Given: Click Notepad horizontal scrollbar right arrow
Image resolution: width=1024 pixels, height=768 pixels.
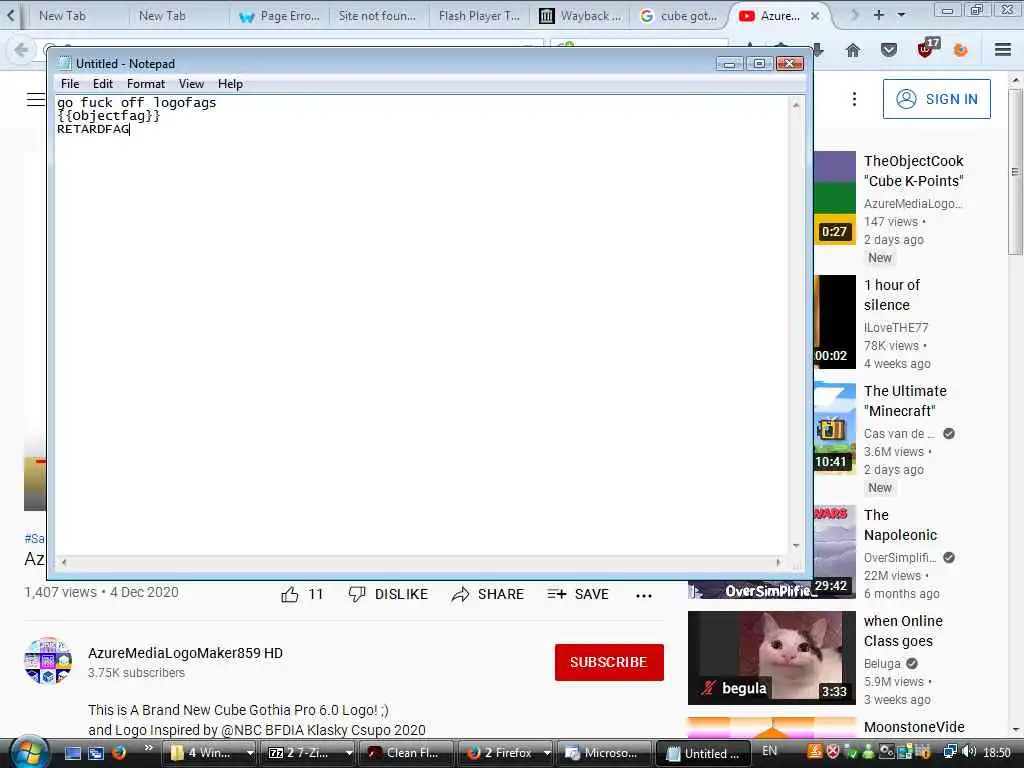Looking at the screenshot, I should 778,562.
